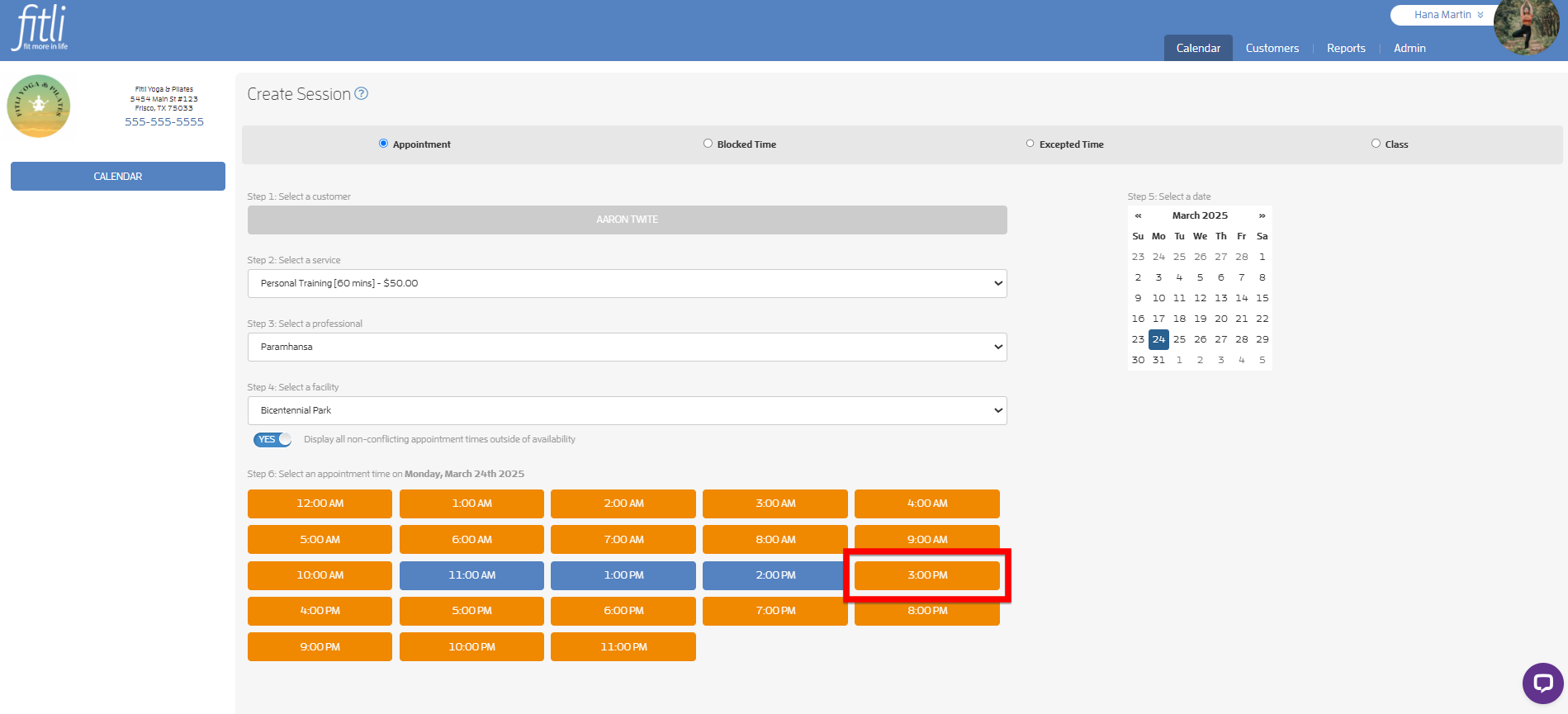Select the 3:00 PM time slot
Screen dimensions: 1568x714
click(x=927, y=575)
